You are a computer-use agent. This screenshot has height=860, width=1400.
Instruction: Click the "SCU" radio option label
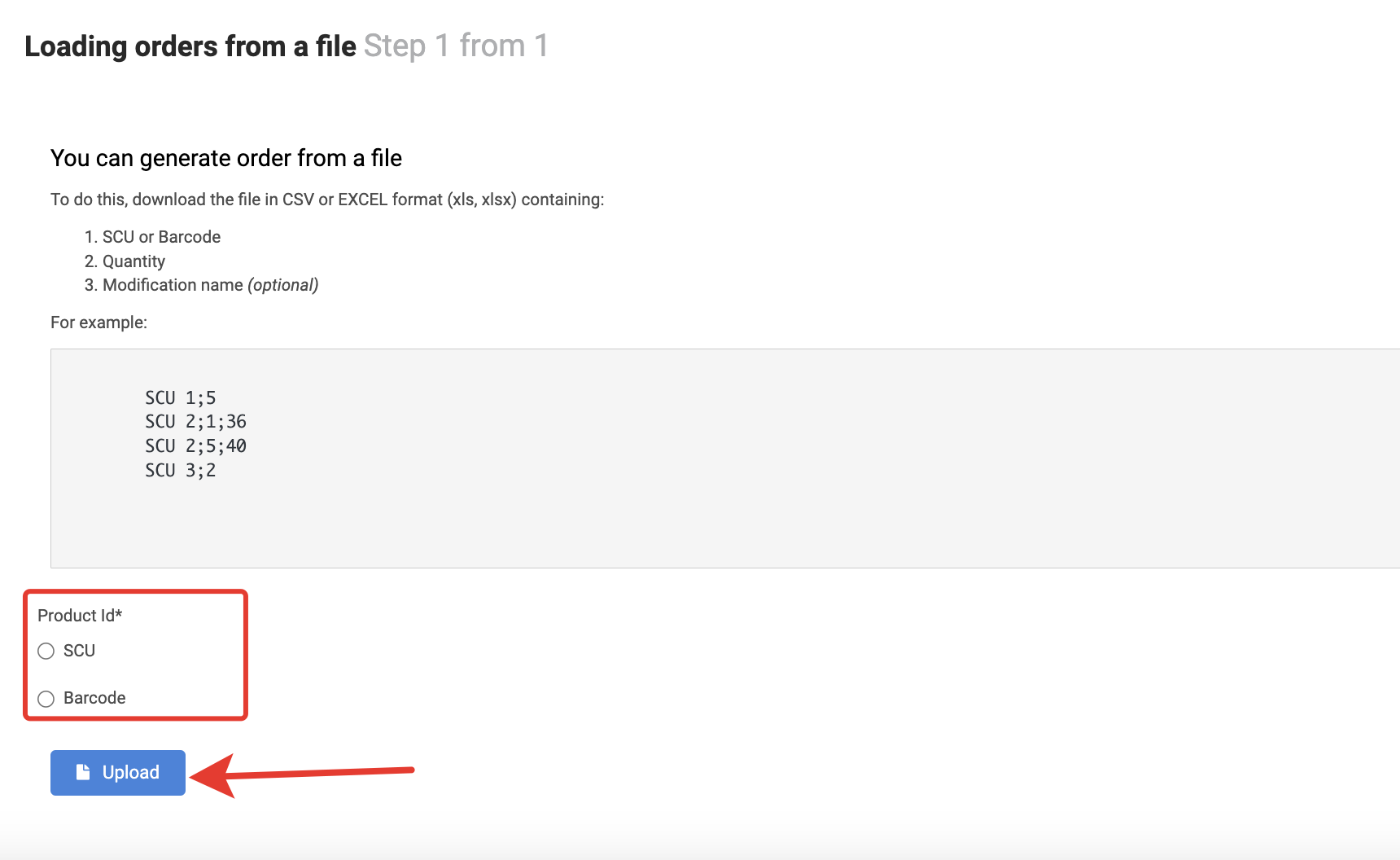pyautogui.click(x=80, y=651)
